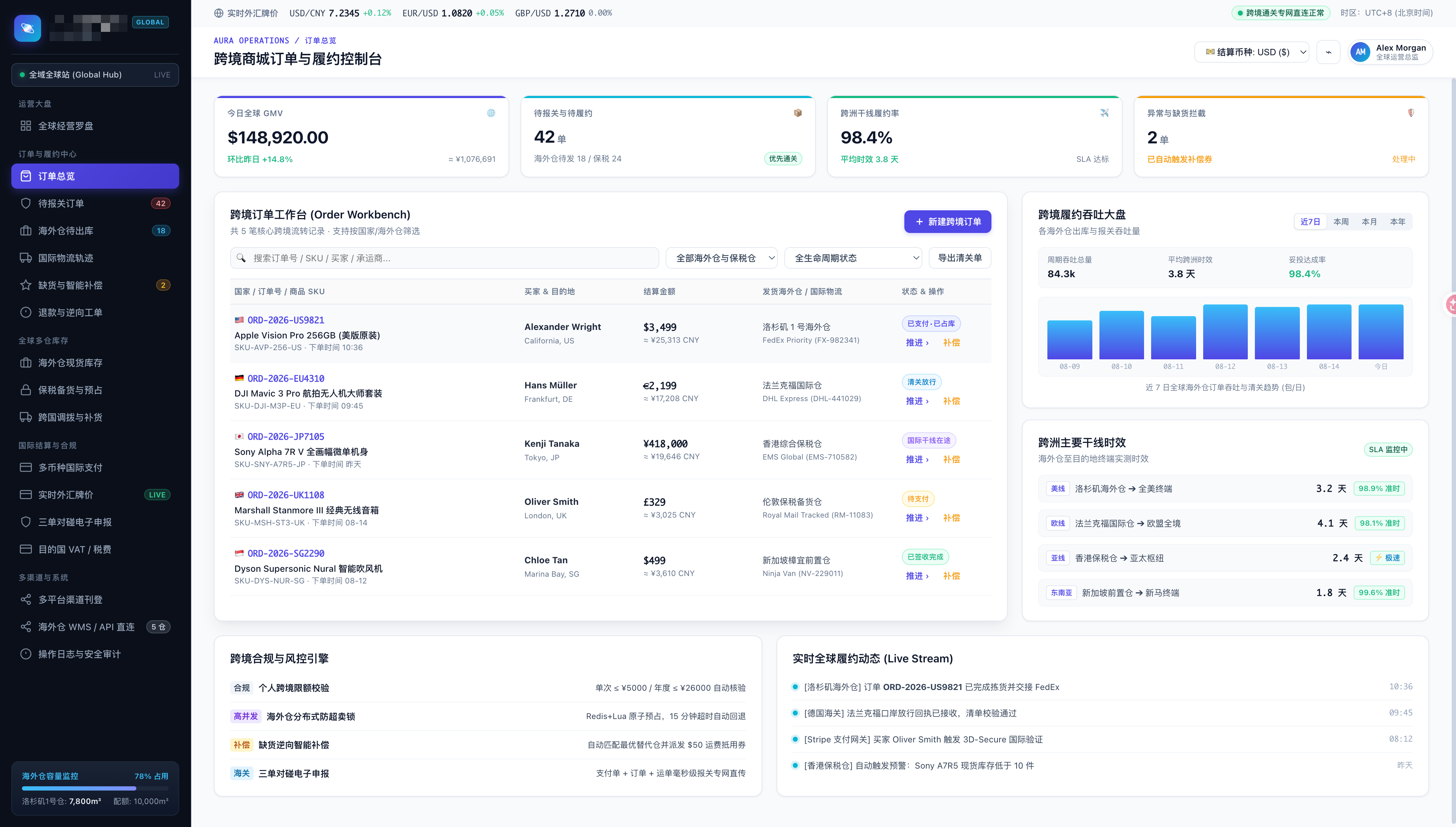Click the AURA app logo icon
The width and height of the screenshot is (1456, 827).
pos(27,28)
